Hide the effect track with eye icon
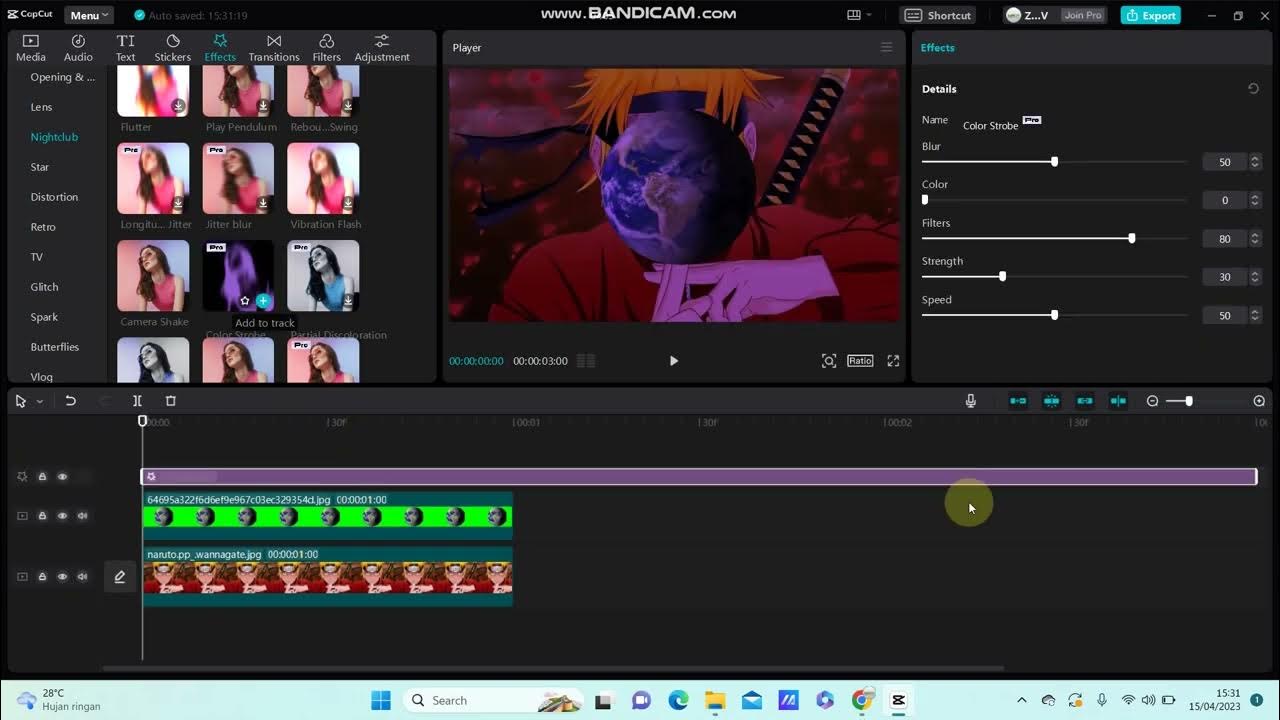This screenshot has height=720, width=1280. (62, 477)
